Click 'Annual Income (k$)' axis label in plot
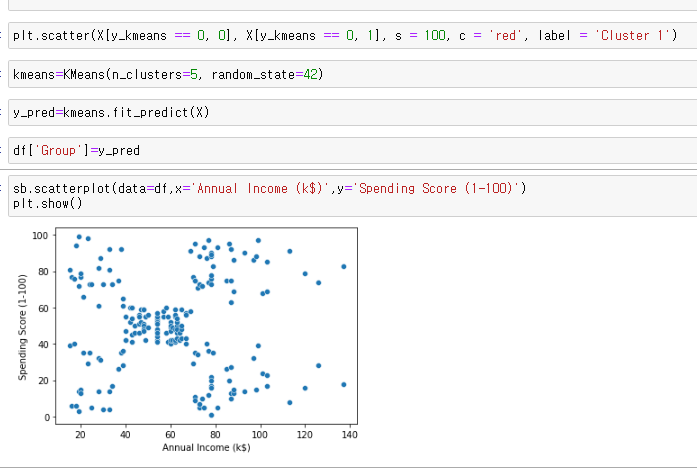Screen dimensions: 697x472 pos(206,447)
